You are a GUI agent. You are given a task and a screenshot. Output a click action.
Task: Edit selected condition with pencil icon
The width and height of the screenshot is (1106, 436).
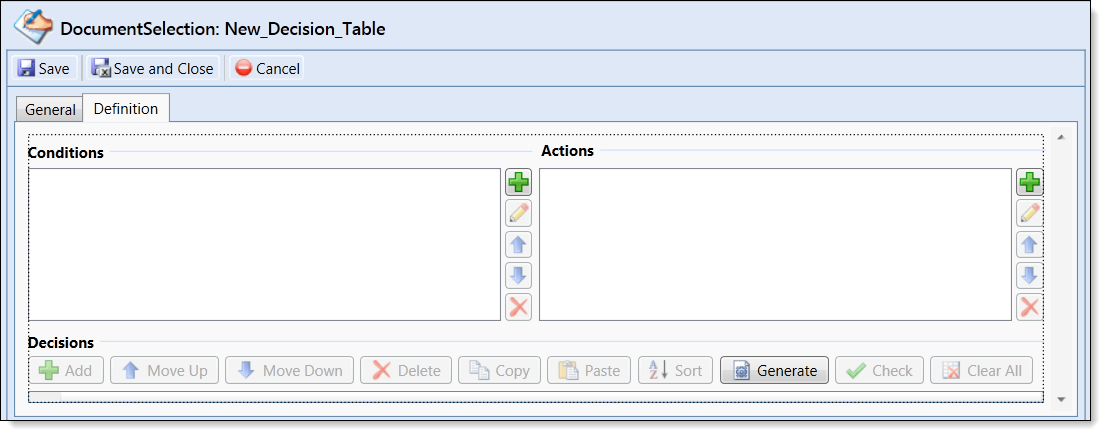point(518,214)
